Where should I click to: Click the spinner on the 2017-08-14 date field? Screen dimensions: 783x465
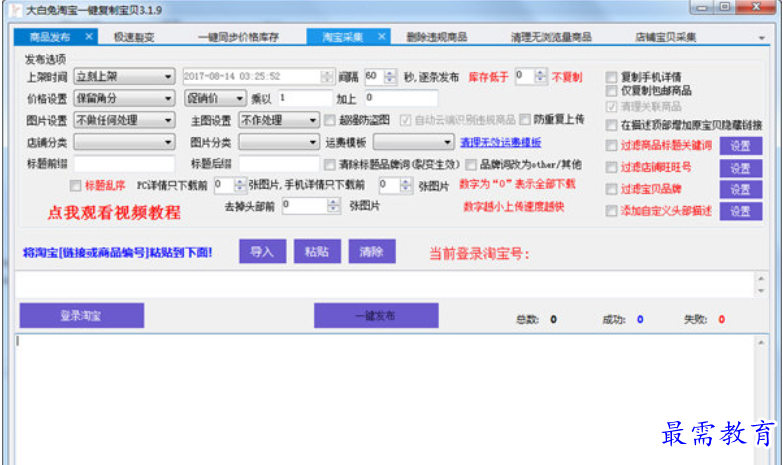click(x=327, y=76)
